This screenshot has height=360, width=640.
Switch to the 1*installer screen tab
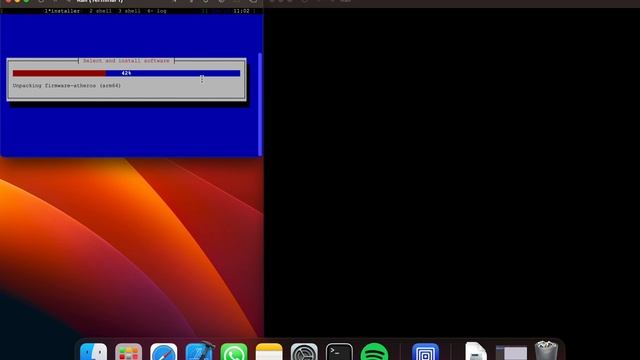[62, 11]
